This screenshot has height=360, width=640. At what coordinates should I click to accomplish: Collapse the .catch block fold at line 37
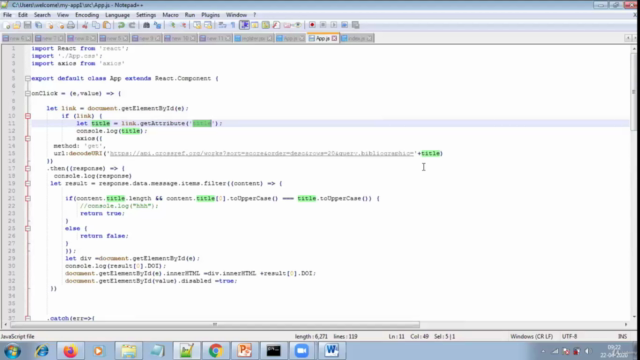tap(28, 318)
